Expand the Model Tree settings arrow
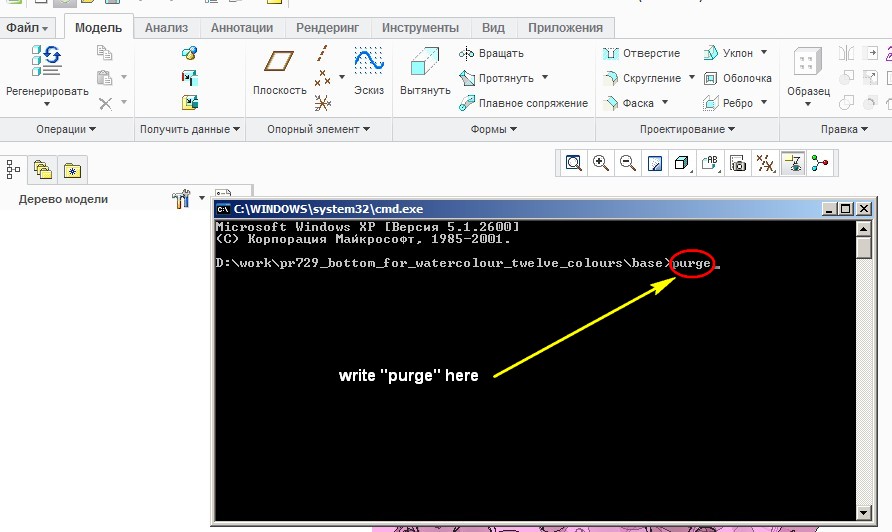The width and height of the screenshot is (892, 532). click(x=201, y=199)
